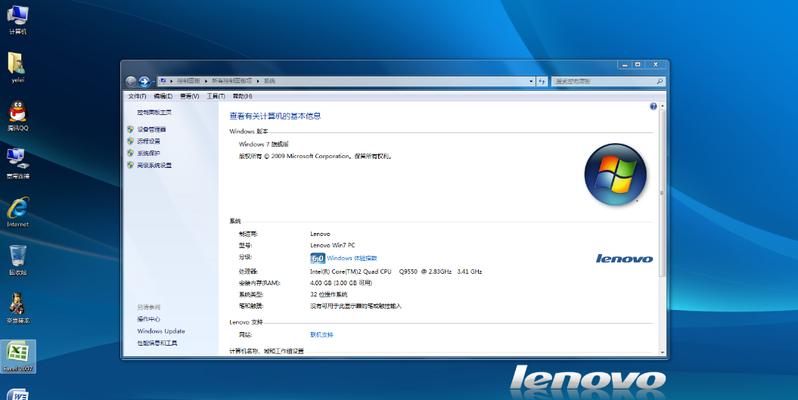The width and height of the screenshot is (798, 400).
Task: Click the scrollbar down arrow
Action: (662, 352)
